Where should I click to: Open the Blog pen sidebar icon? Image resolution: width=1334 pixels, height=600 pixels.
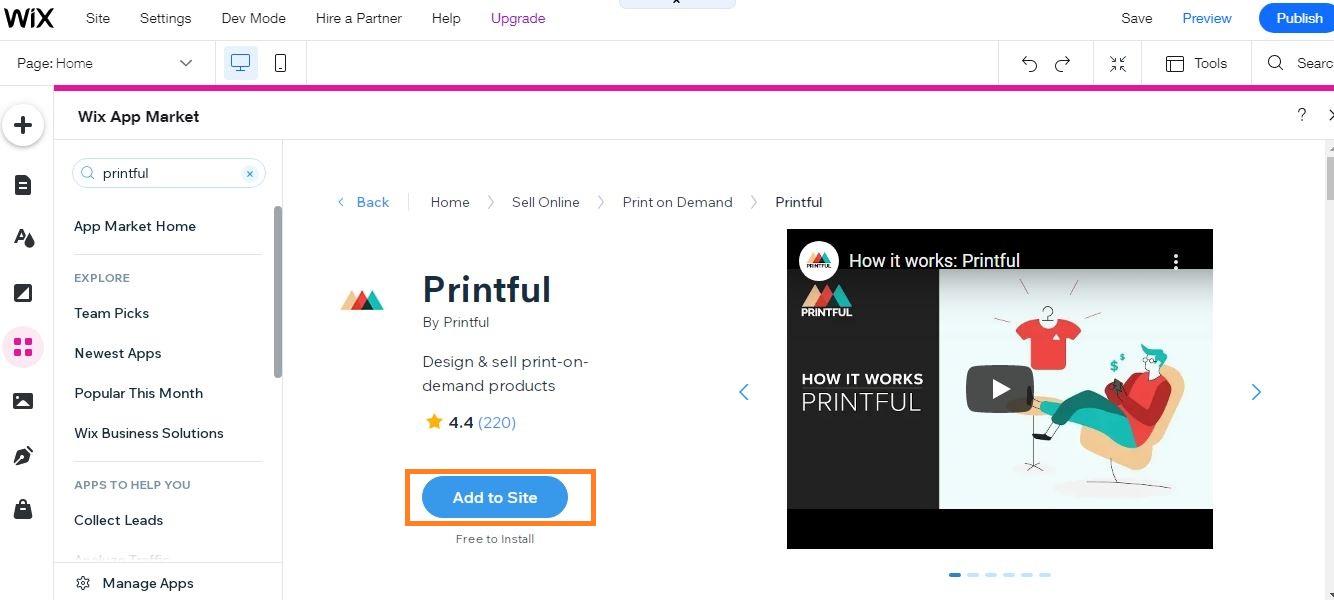pos(23,456)
